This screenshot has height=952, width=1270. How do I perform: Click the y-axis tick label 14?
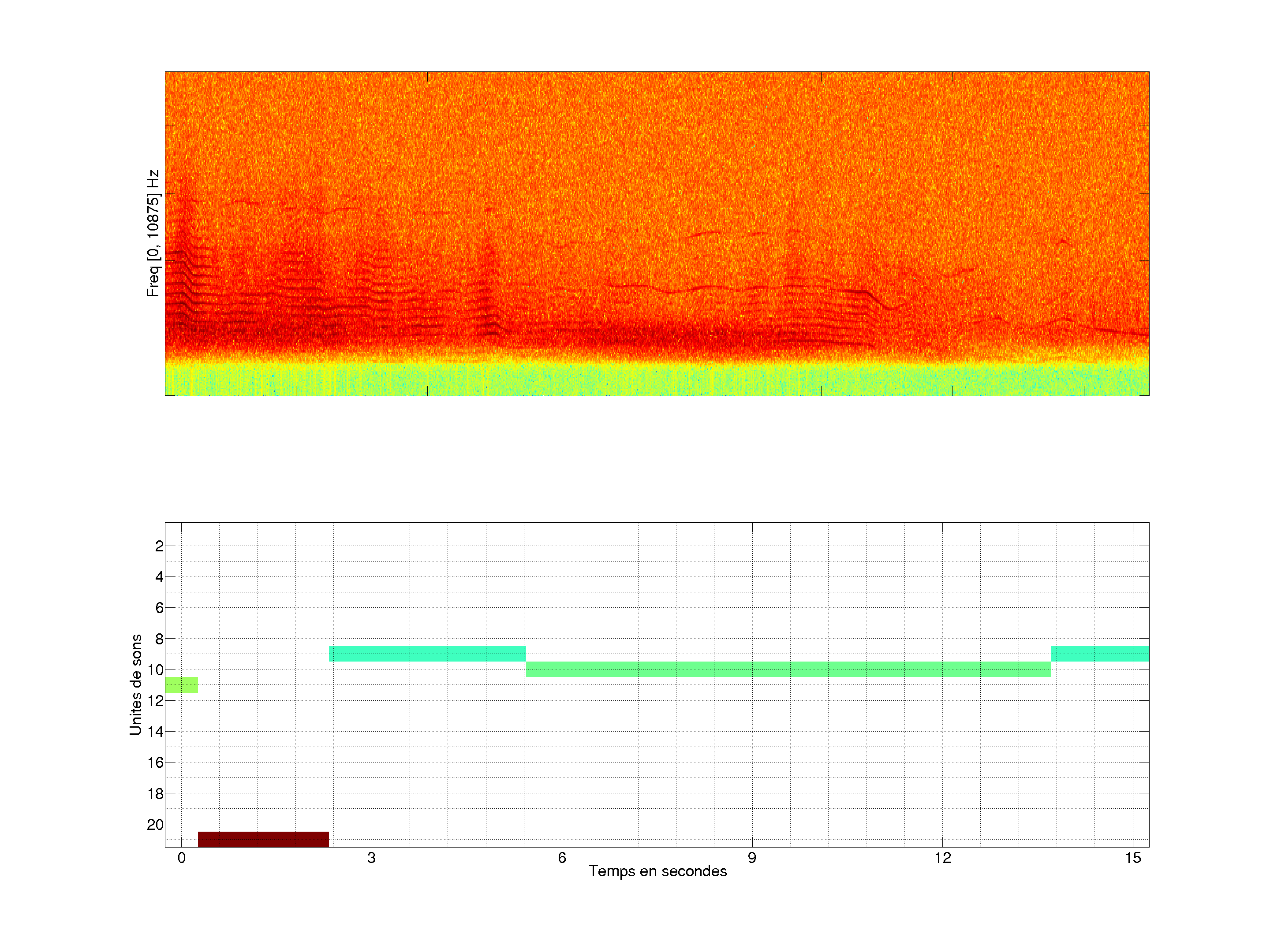coord(155,732)
